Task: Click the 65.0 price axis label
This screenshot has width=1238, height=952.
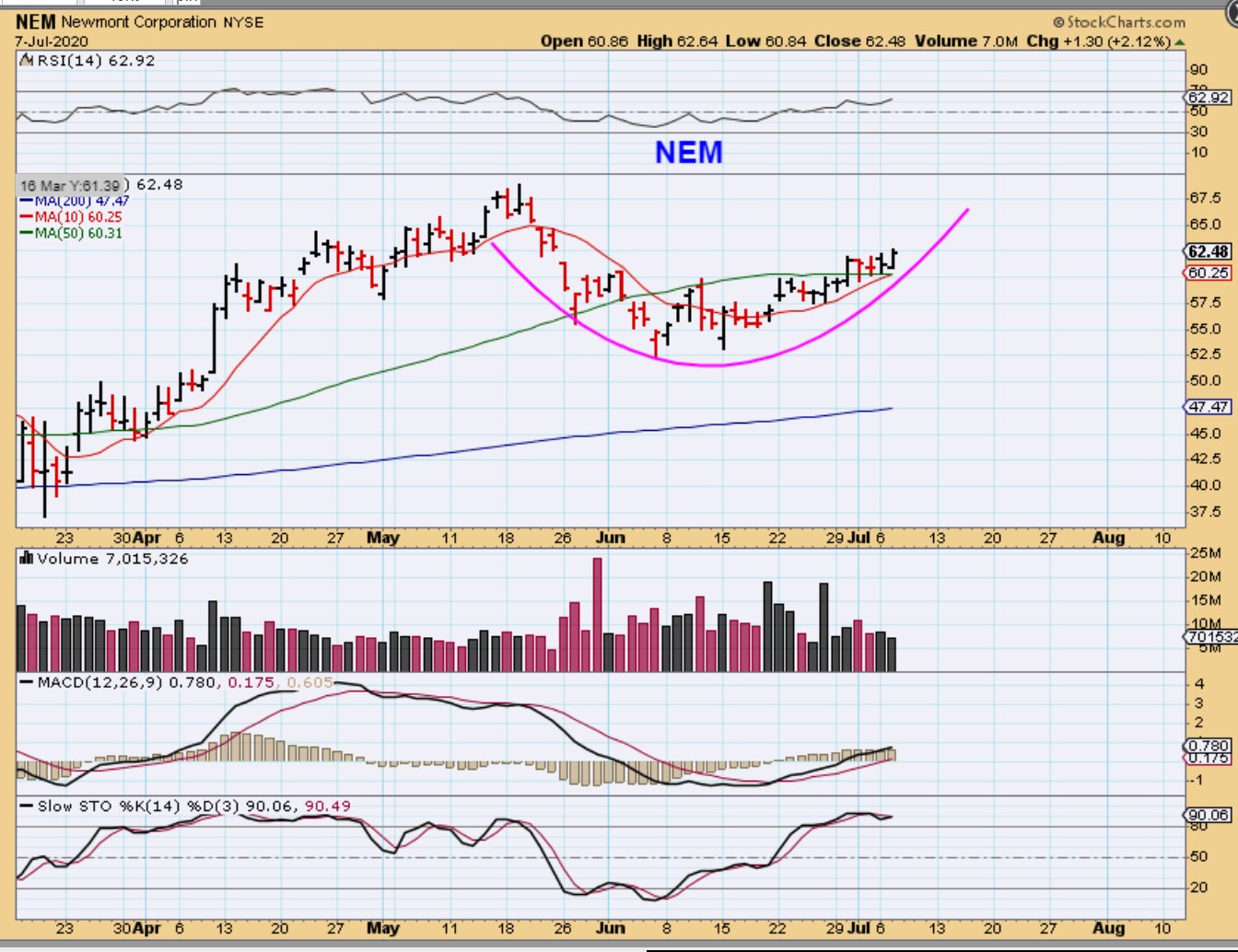Action: [x=1205, y=225]
